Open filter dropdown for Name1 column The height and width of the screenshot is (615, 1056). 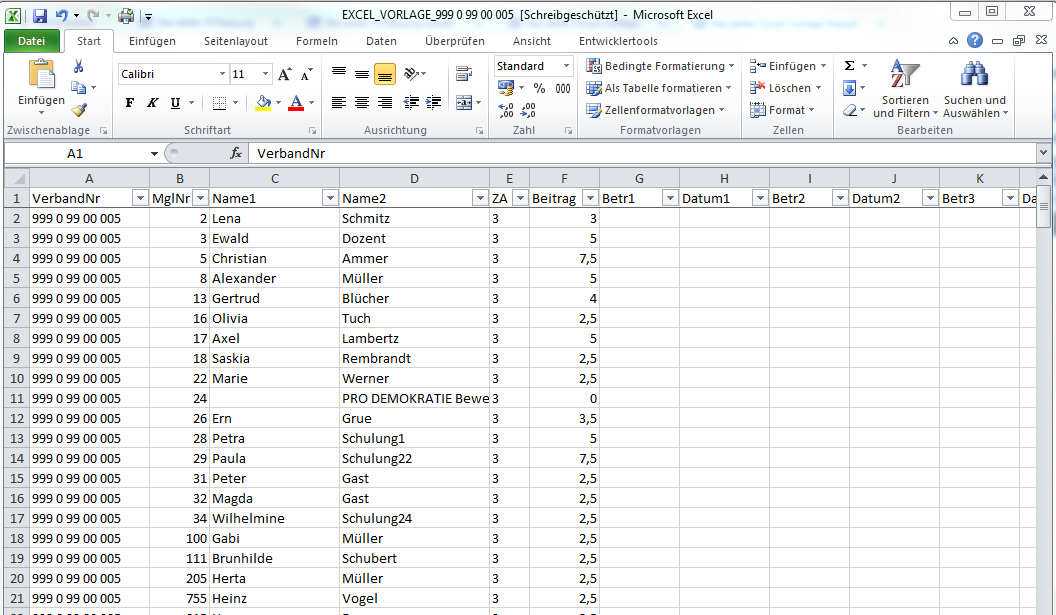point(329,198)
